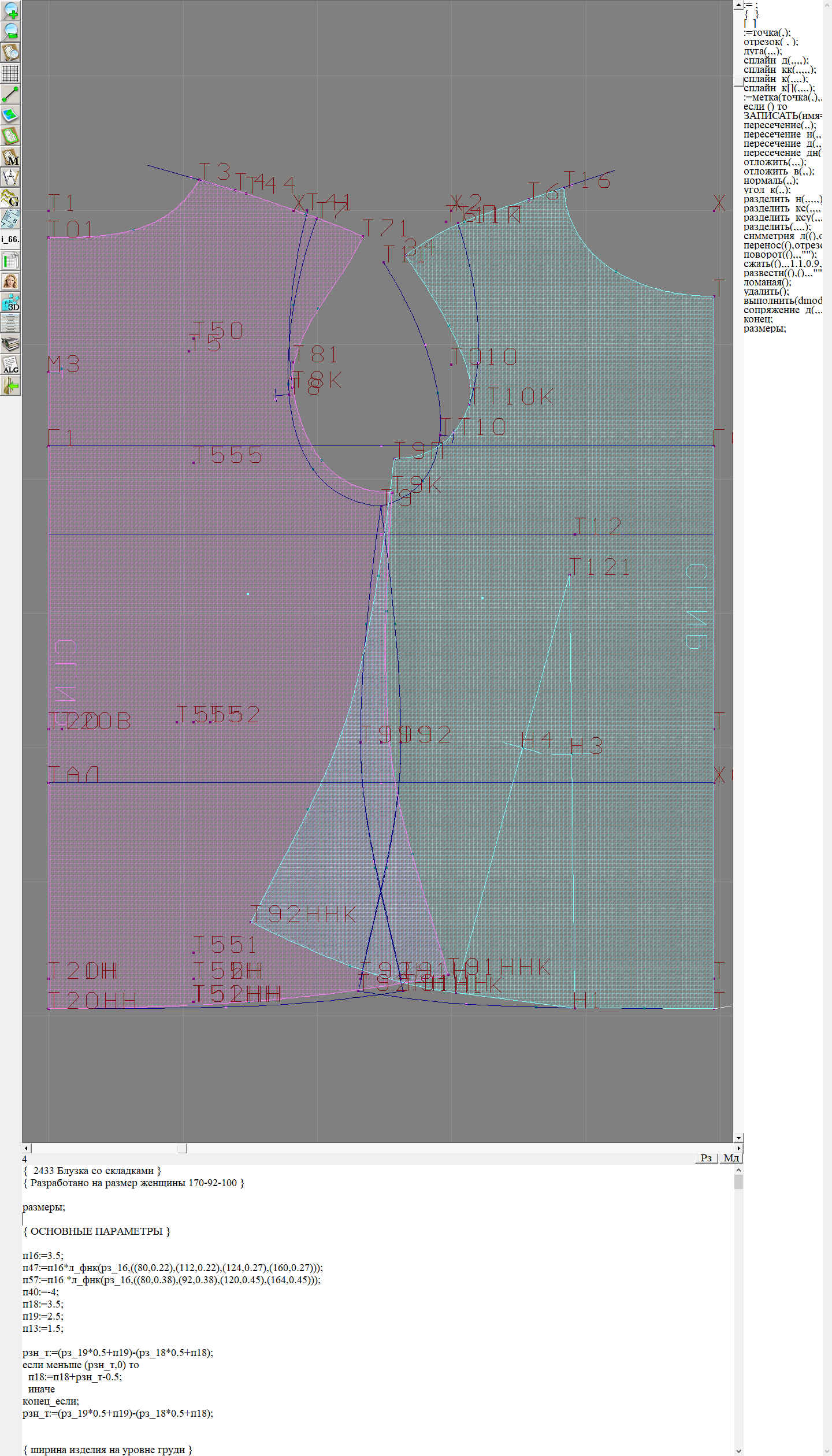Insert the 'отрезок( , );' command from list
Image resolution: width=832 pixels, height=1456 pixels.
tap(771, 42)
